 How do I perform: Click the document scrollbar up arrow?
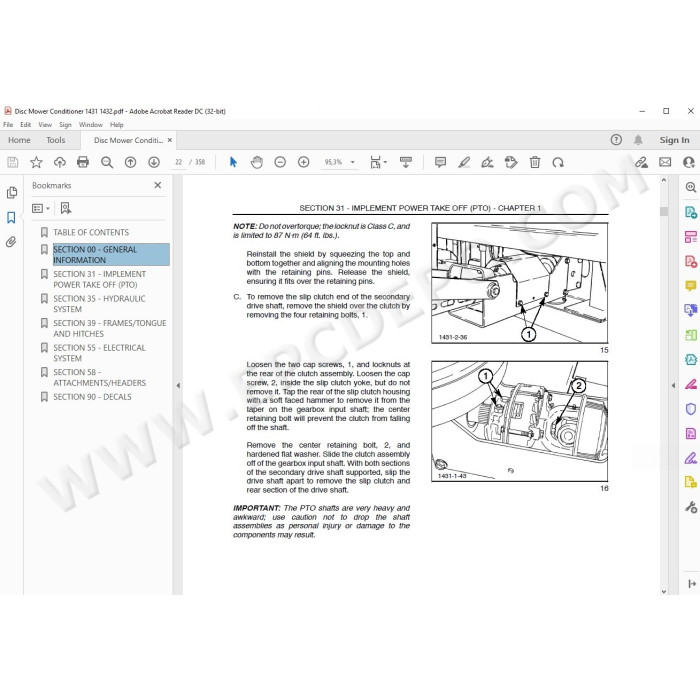pyautogui.click(x=664, y=180)
